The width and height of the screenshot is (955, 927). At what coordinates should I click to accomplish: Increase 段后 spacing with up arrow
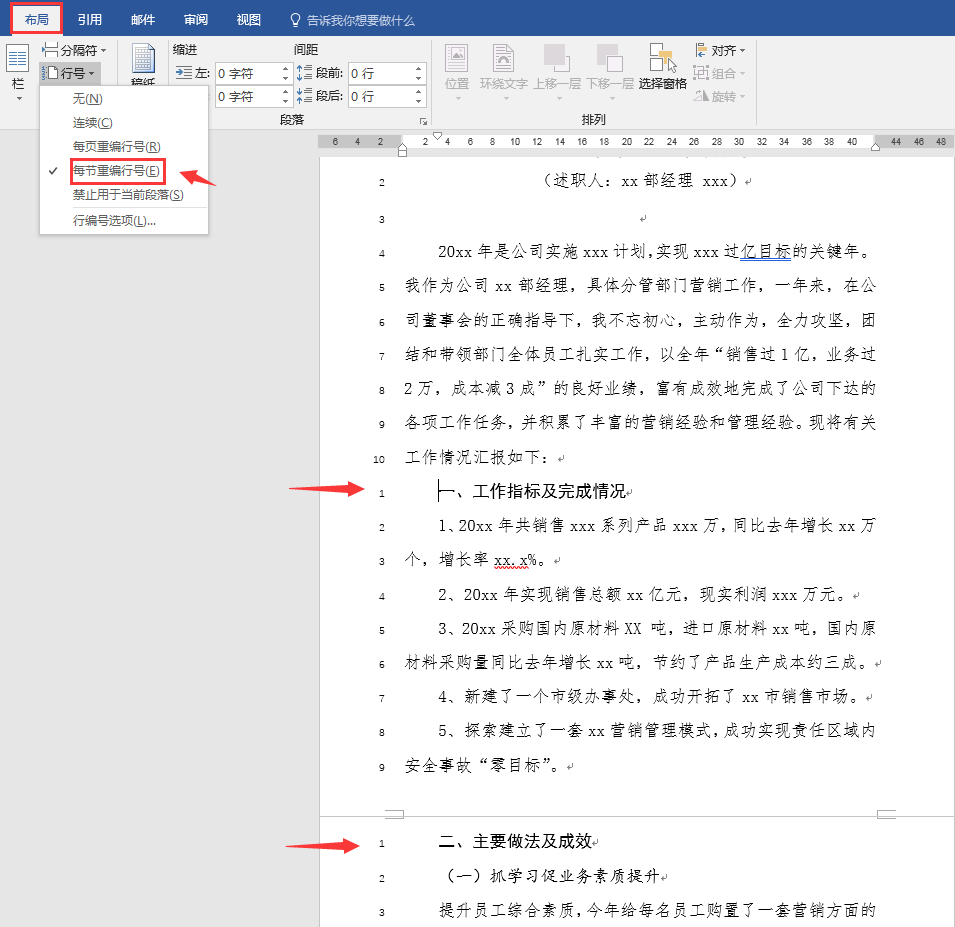pyautogui.click(x=418, y=92)
